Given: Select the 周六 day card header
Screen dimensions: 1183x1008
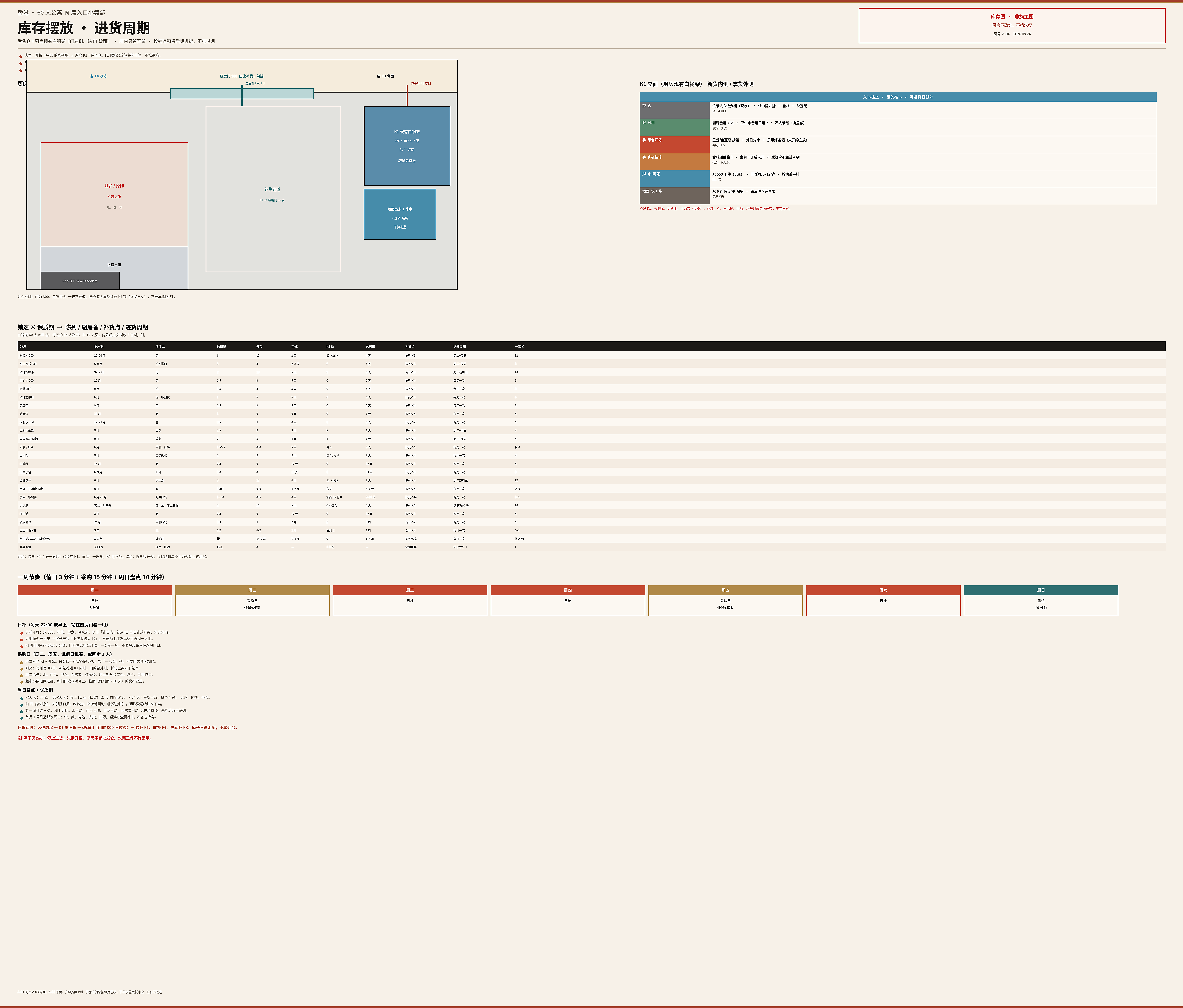Looking at the screenshot, I should tap(883, 590).
